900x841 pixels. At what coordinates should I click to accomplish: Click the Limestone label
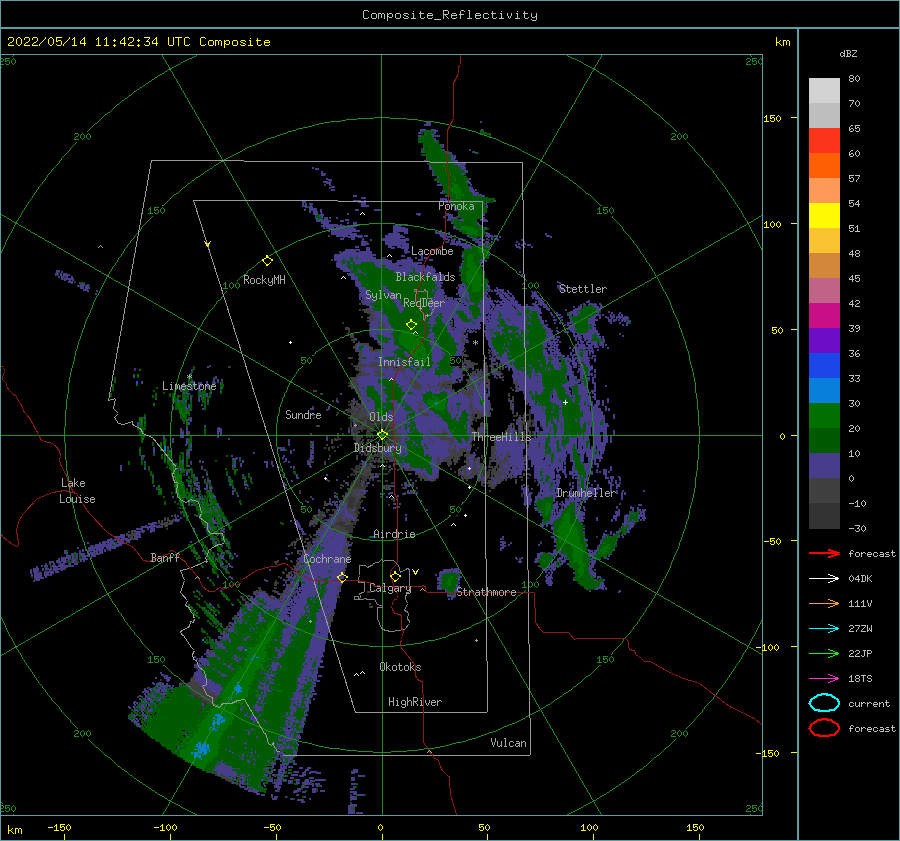pos(189,386)
